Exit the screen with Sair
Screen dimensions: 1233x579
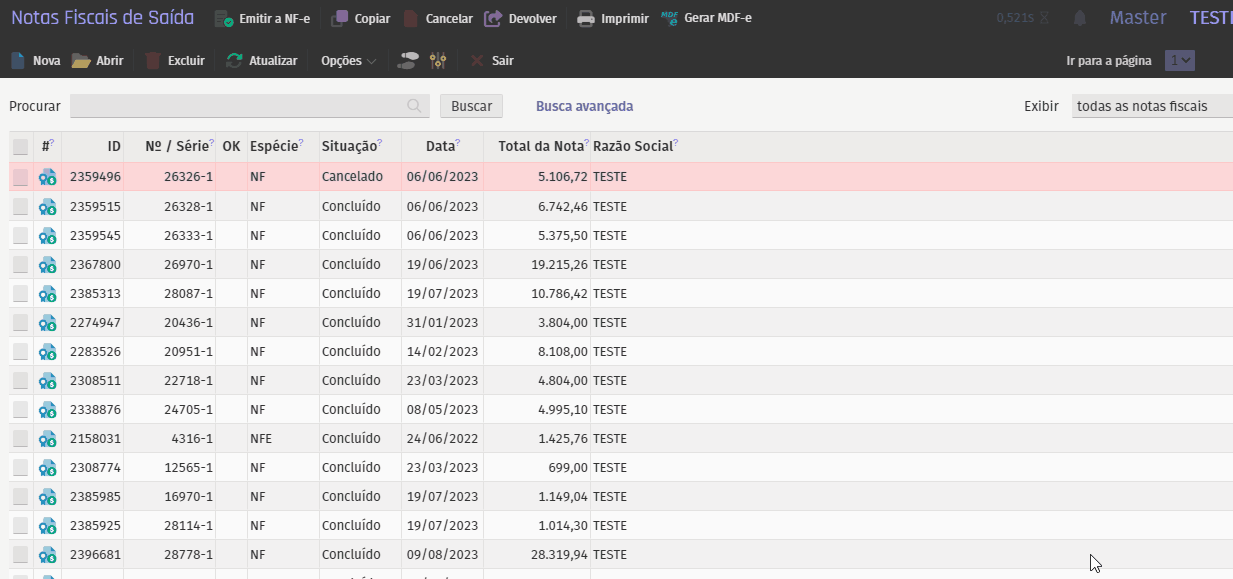[492, 61]
